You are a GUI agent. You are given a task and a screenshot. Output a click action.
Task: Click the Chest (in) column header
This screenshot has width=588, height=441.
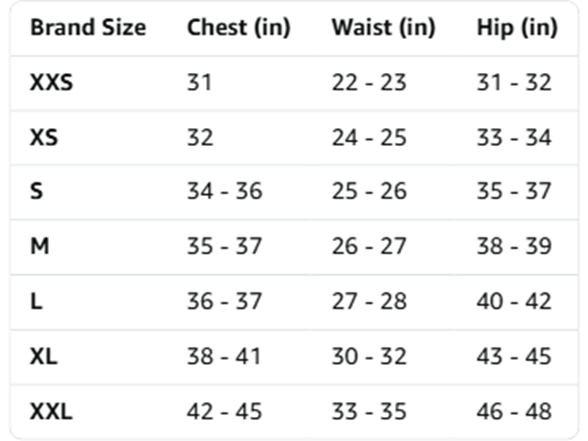coord(239,28)
